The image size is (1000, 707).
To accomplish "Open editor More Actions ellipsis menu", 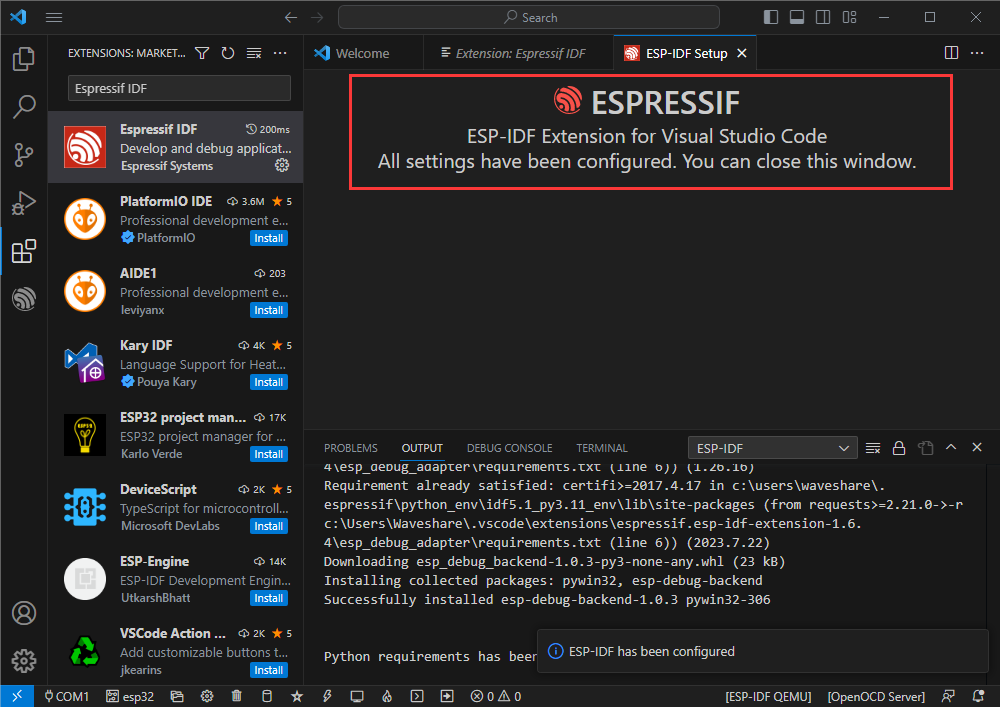I will coord(977,53).
